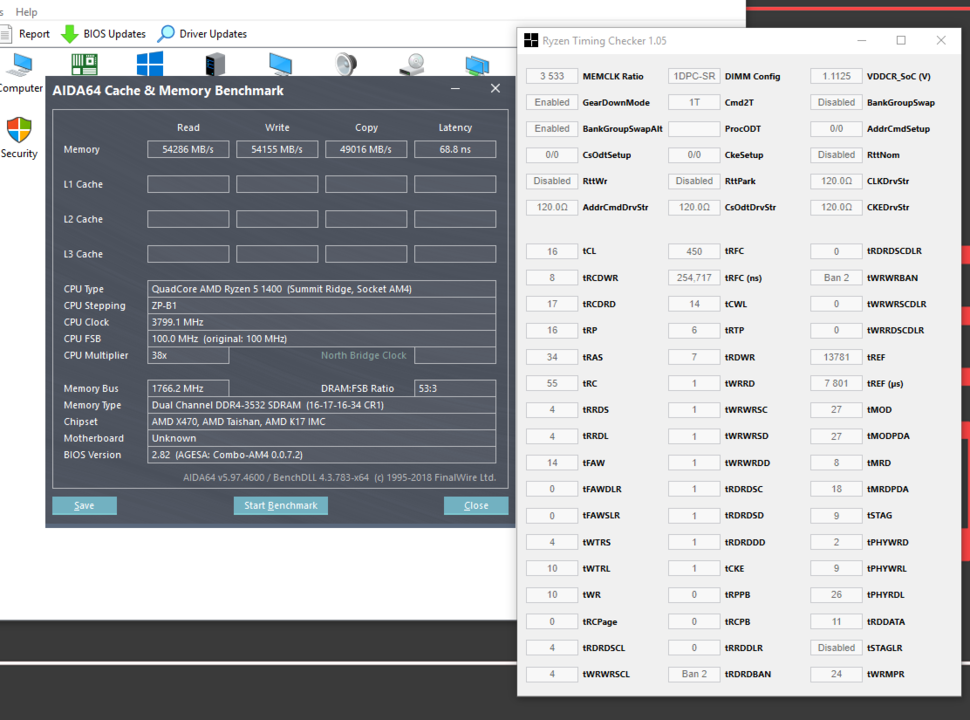Image resolution: width=970 pixels, height=720 pixels.
Task: Click the Memory Type DDR4-3532 field
Action: (x=322, y=405)
